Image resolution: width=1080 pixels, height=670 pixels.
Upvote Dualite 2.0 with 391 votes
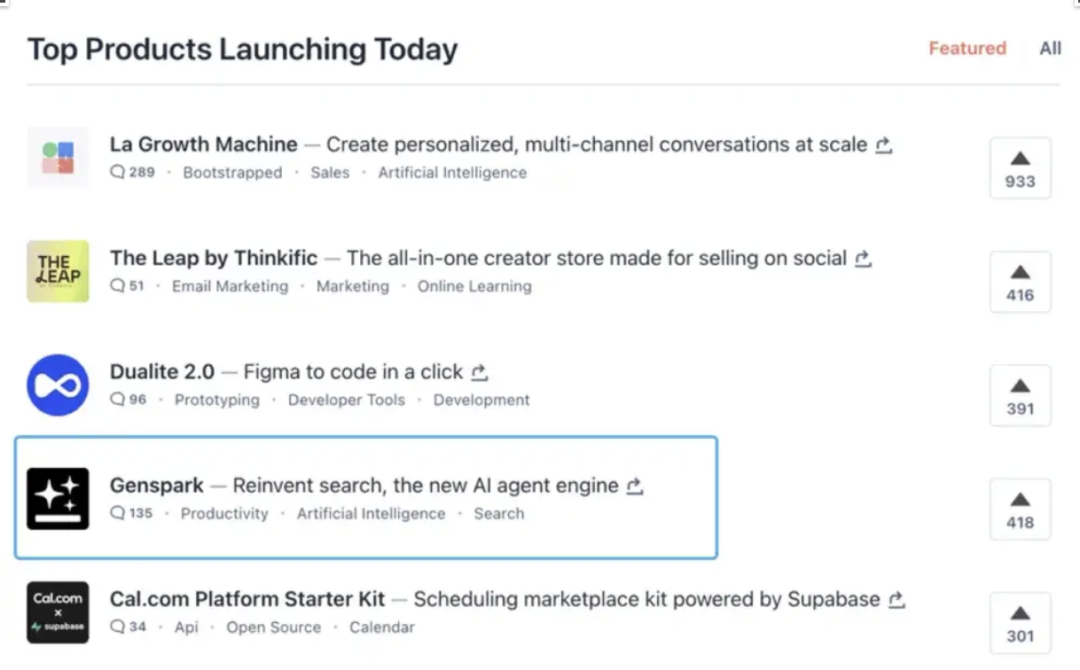click(1020, 395)
